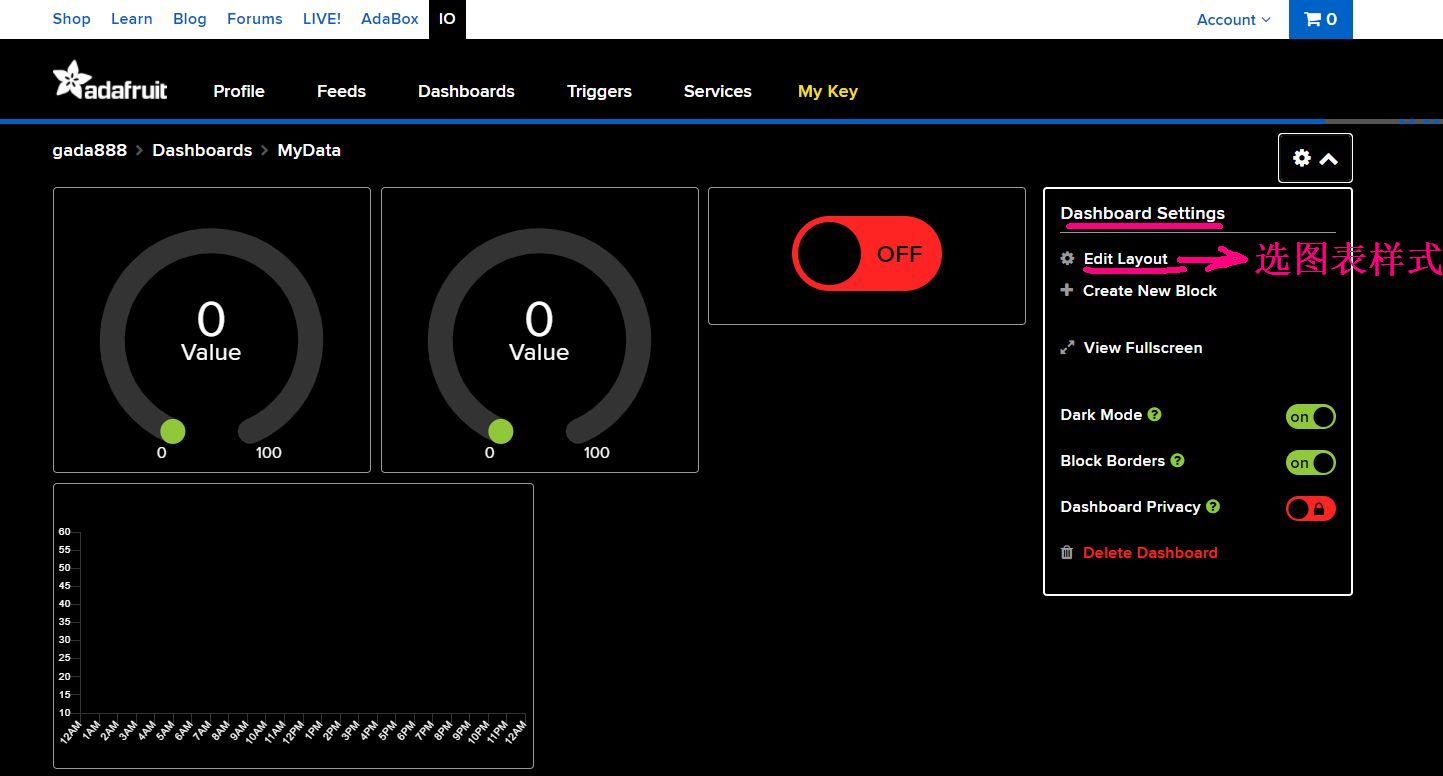This screenshot has width=1443, height=776.
Task: Open the Profile menu item
Action: pyautogui.click(x=239, y=91)
